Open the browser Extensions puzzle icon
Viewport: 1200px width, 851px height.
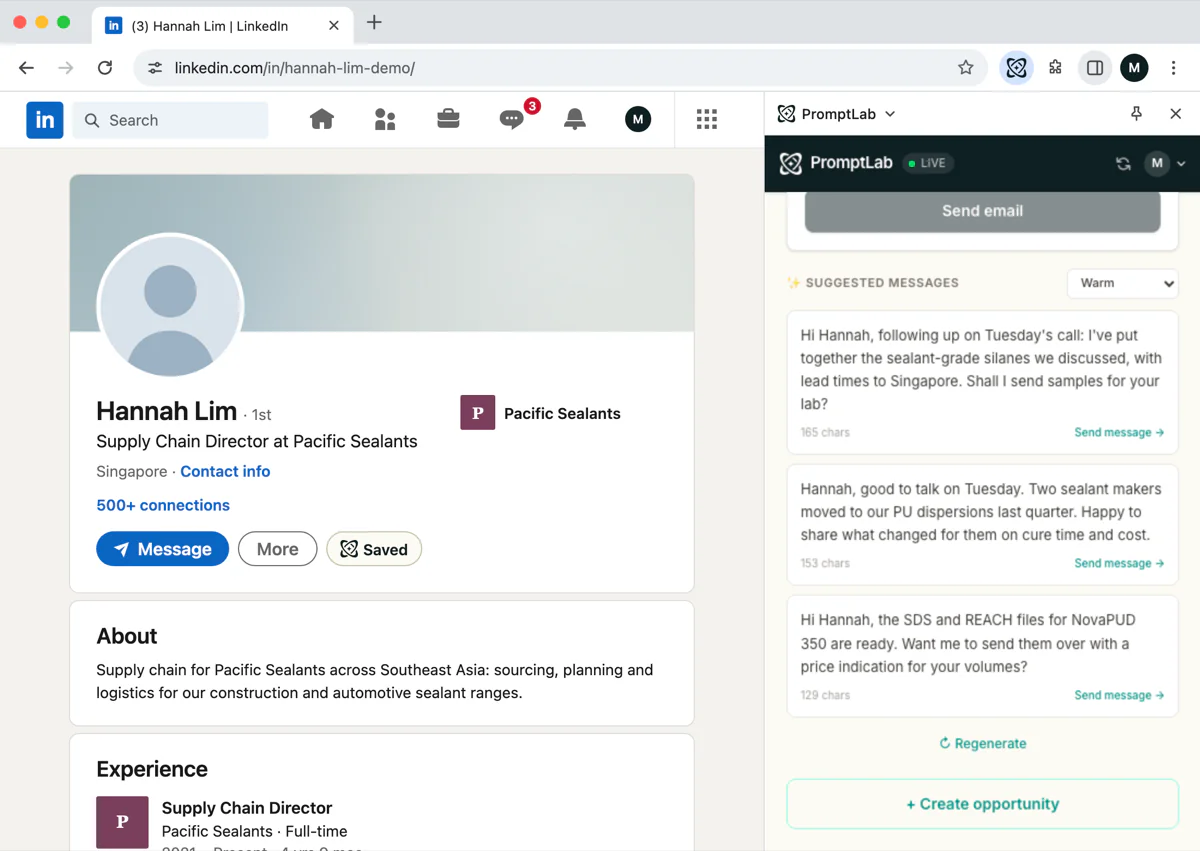point(1055,68)
